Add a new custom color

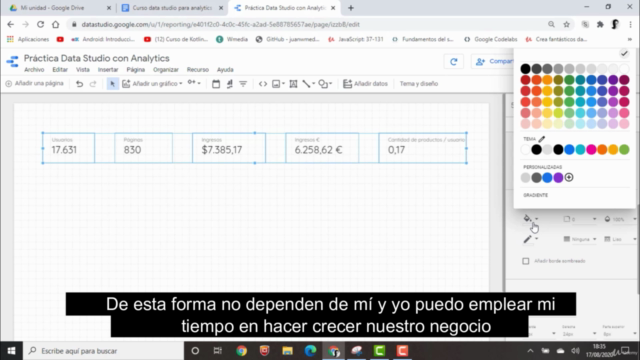pos(569,178)
